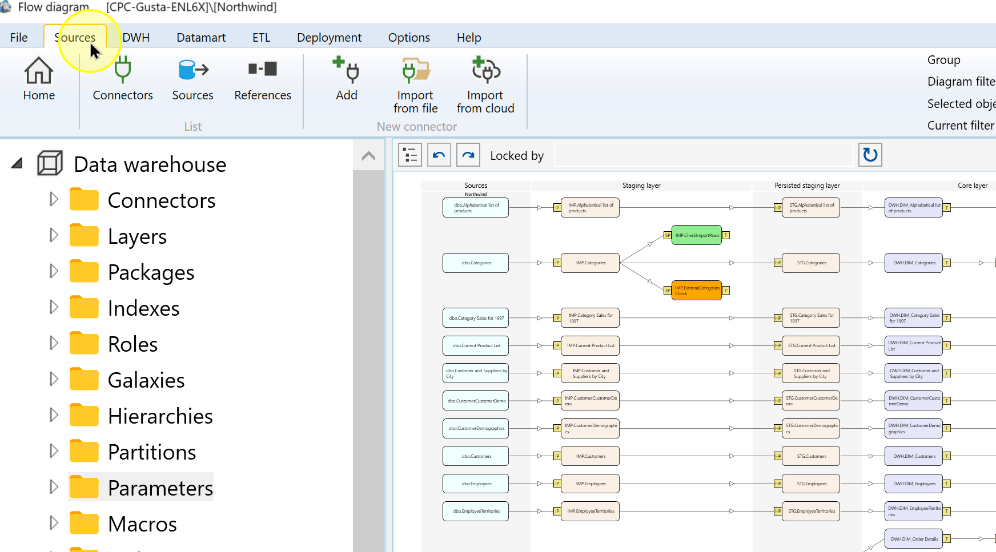Select the Packages tree item
The image size is (996, 552).
[x=151, y=272]
